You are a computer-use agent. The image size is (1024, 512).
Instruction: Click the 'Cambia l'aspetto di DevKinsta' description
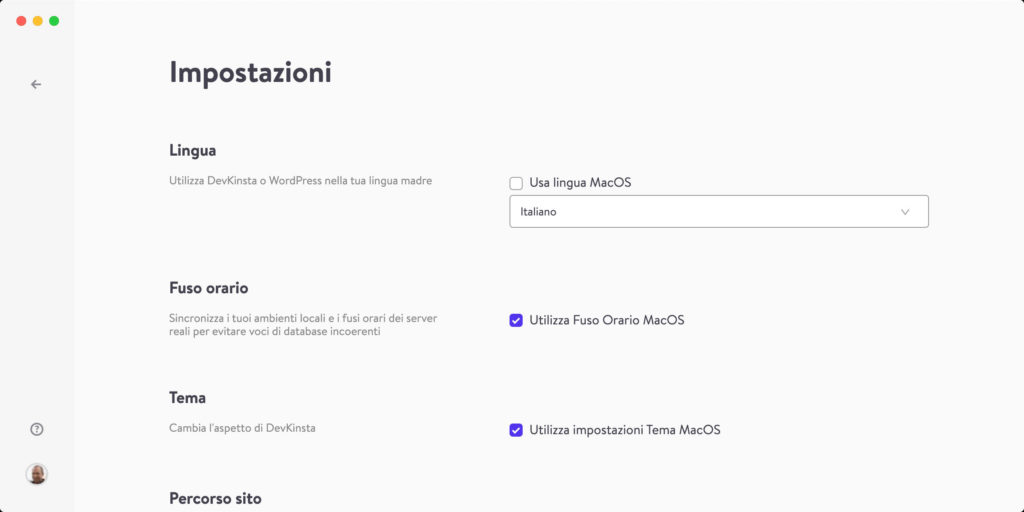point(242,428)
